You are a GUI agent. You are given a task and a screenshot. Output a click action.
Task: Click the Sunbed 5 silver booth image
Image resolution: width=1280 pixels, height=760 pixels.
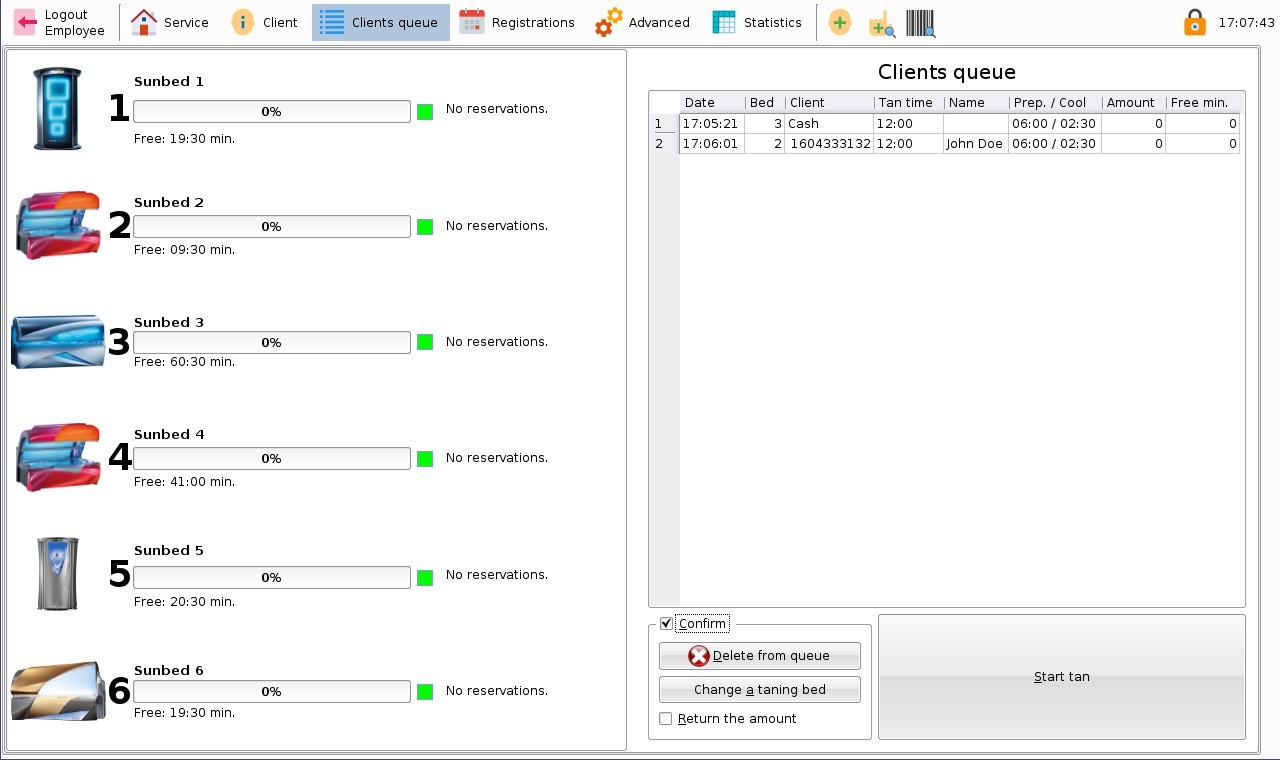57,574
